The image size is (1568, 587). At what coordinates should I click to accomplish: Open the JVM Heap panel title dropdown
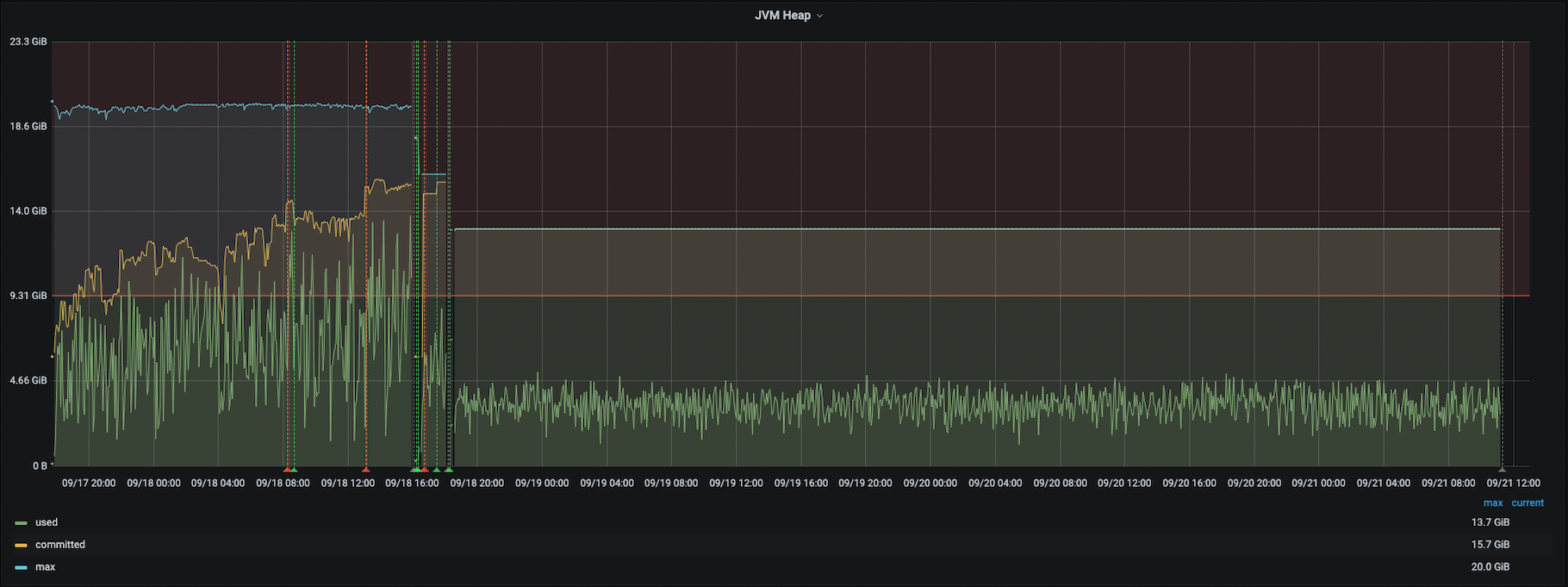pos(788,16)
